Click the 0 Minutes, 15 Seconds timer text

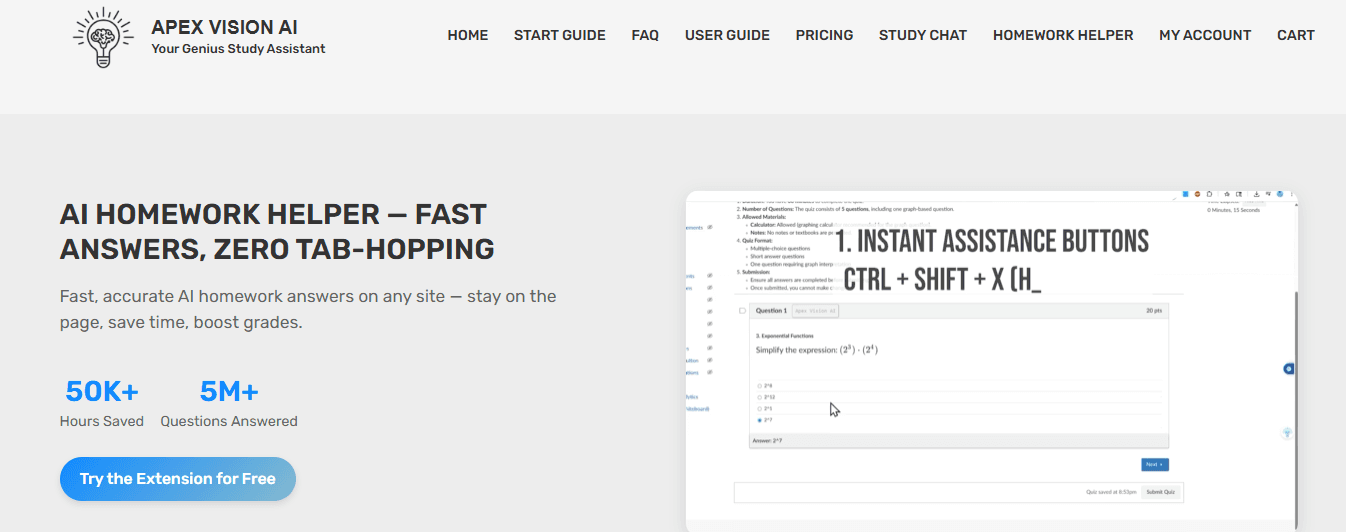pos(1233,210)
